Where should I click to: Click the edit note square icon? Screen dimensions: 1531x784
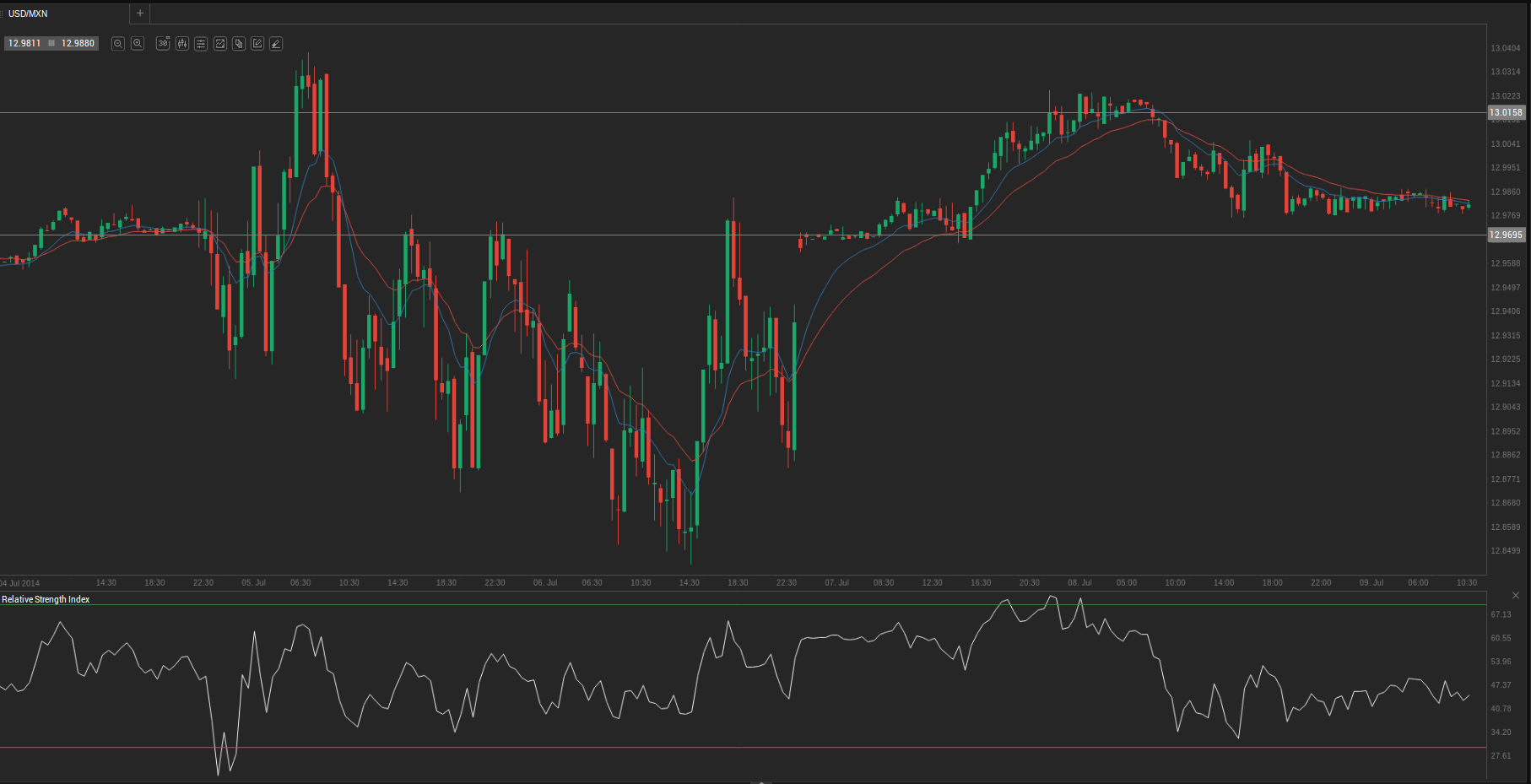click(257, 44)
